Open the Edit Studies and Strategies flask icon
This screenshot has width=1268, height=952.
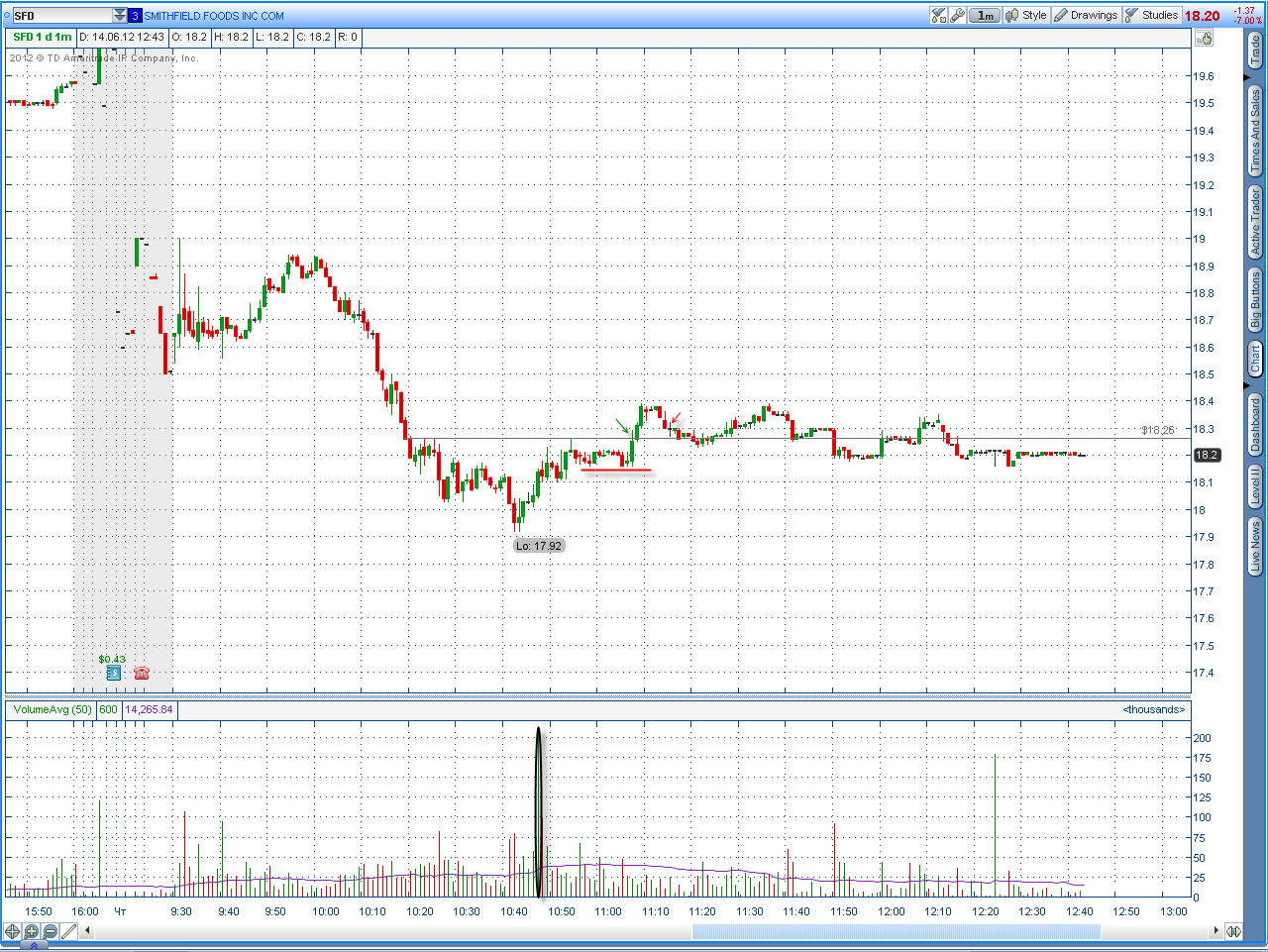click(x=939, y=15)
